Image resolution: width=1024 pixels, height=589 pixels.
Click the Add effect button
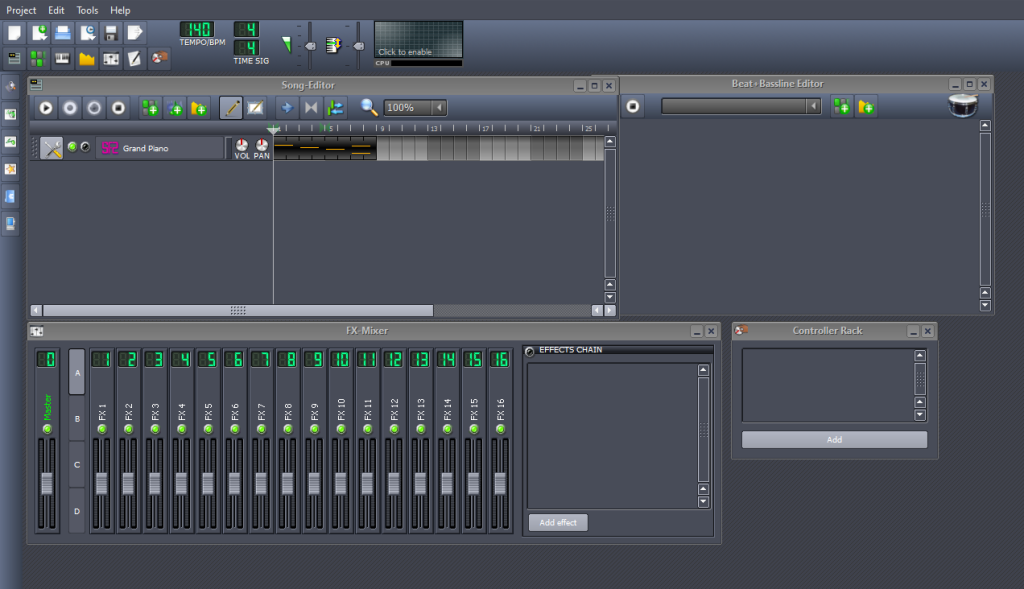point(558,522)
